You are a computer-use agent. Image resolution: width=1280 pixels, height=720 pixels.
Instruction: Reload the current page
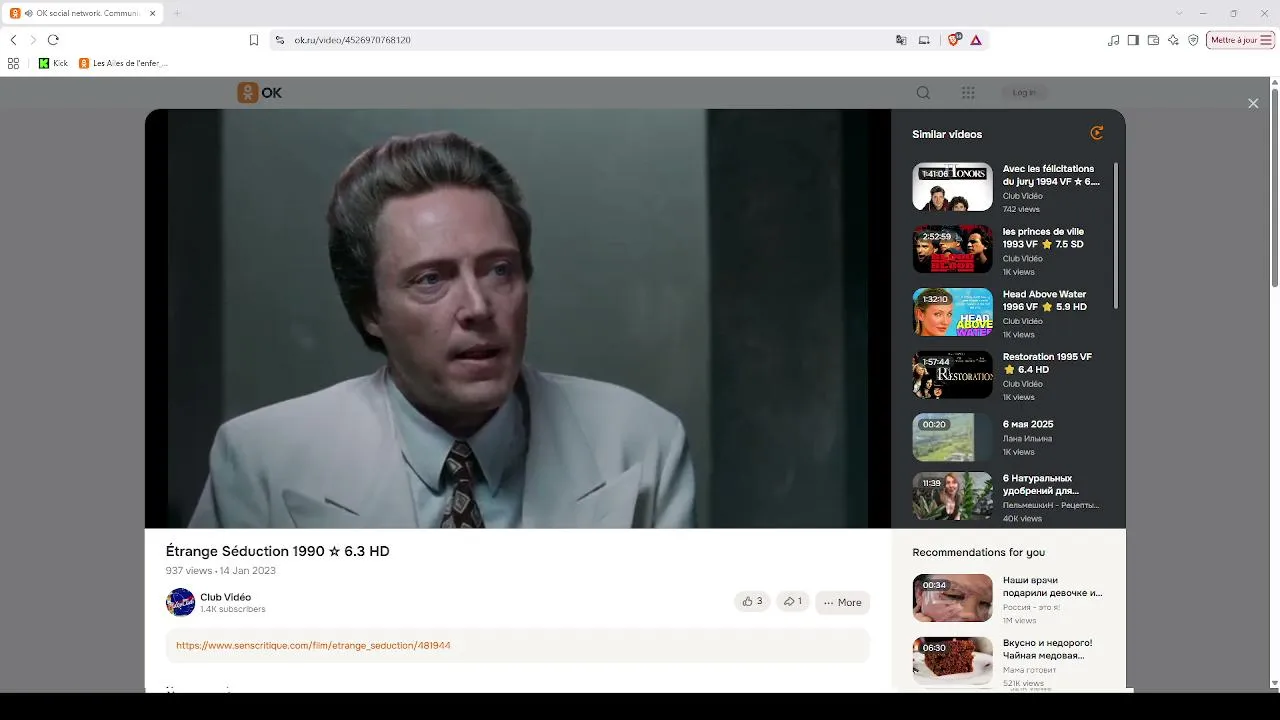[53, 40]
